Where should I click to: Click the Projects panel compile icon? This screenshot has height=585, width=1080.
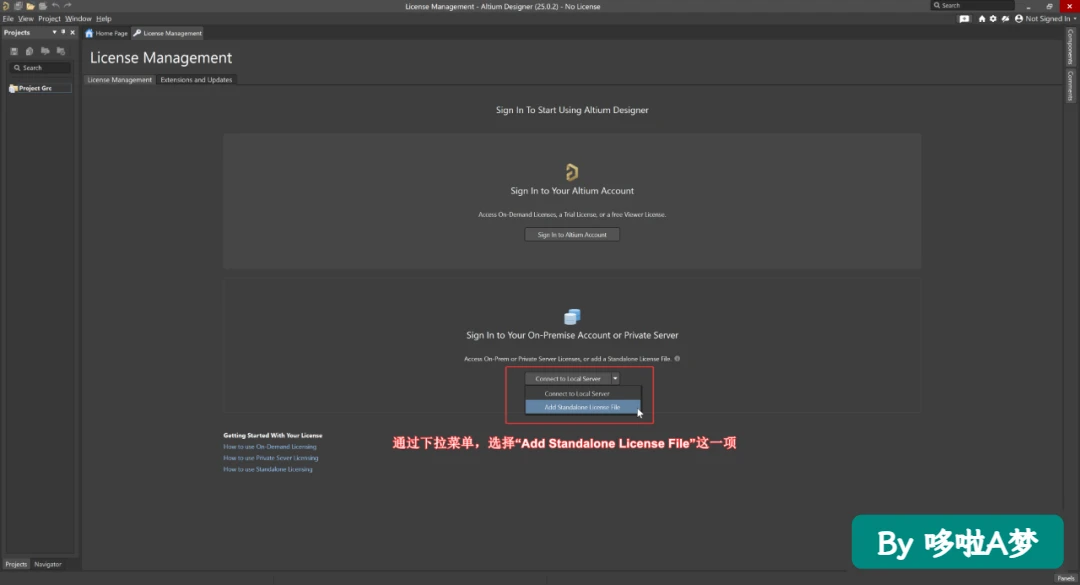click(29, 51)
